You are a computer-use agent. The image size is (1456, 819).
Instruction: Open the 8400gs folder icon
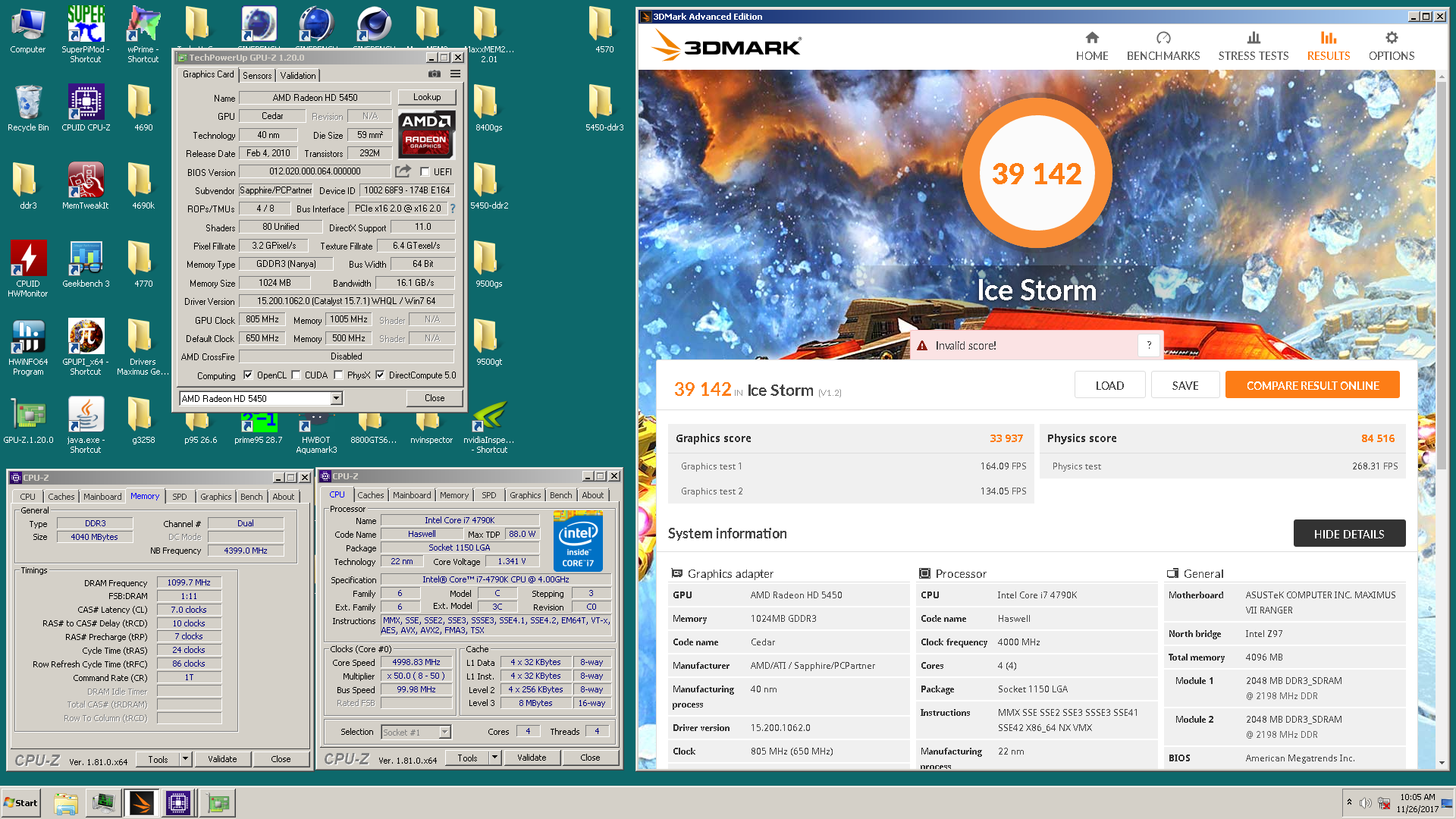click(489, 108)
